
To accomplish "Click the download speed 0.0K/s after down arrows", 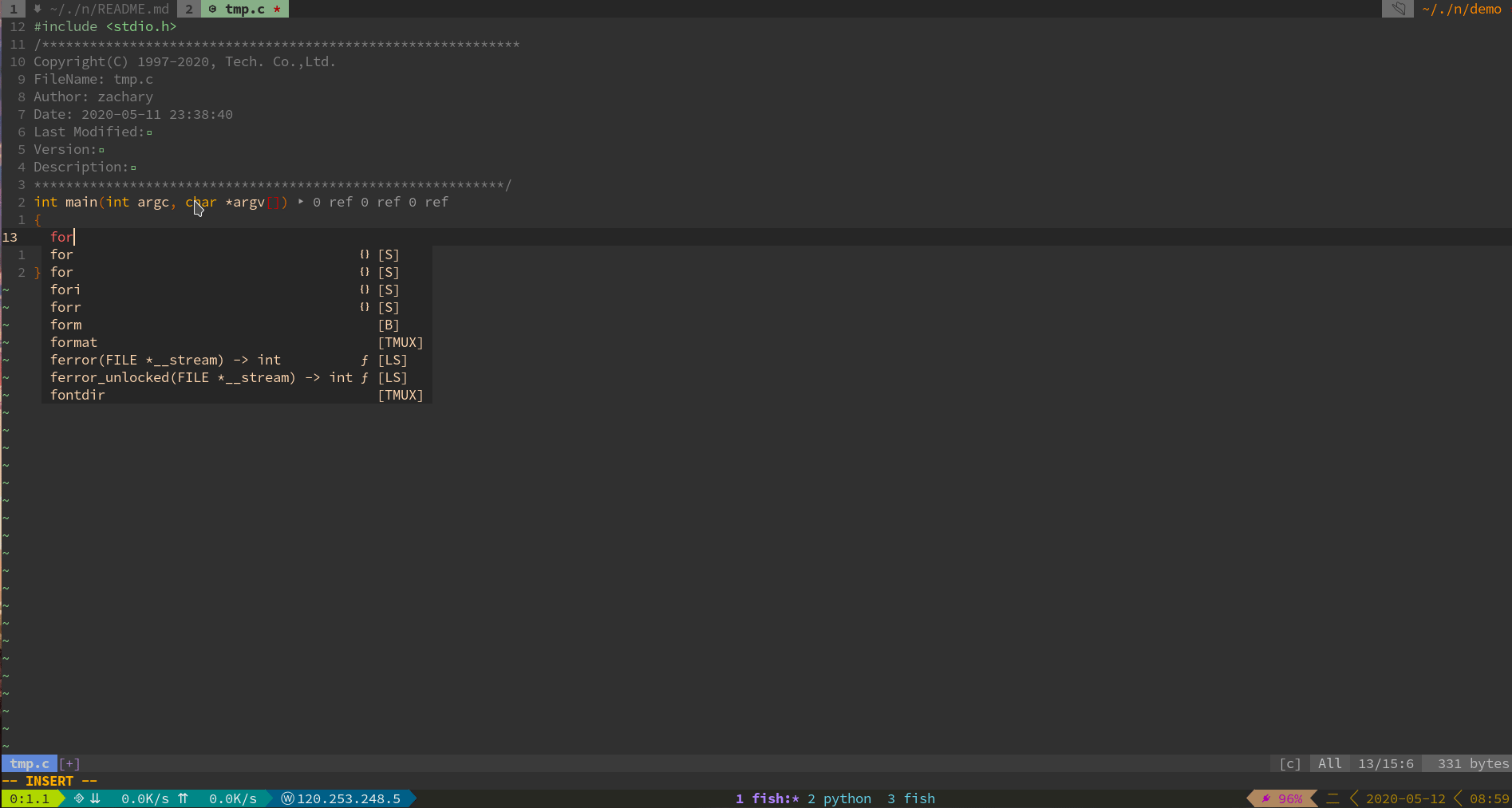I will (145, 798).
